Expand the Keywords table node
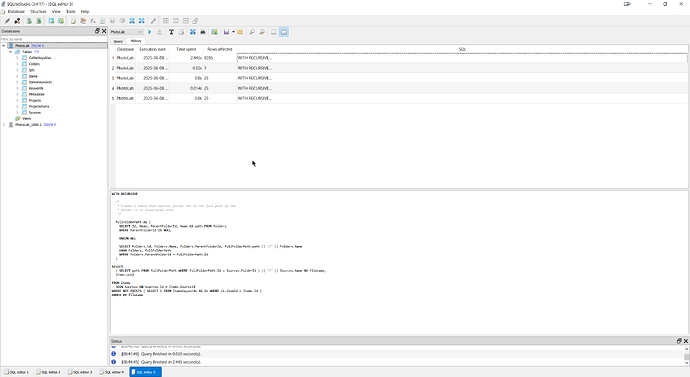Image resolution: width=690 pixels, height=377 pixels. point(18,88)
